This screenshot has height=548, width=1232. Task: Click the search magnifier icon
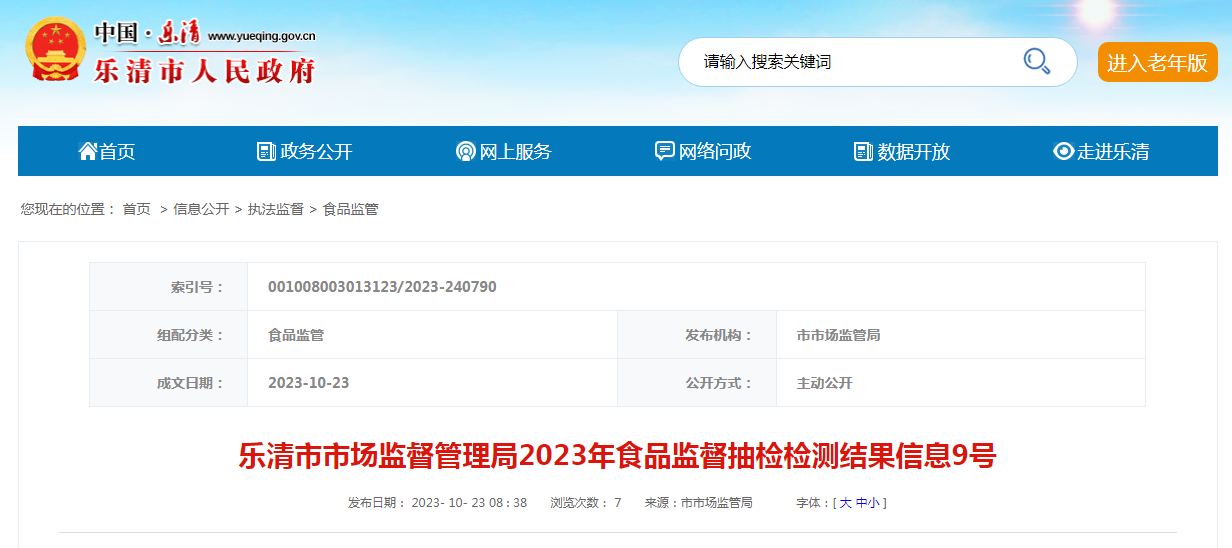point(1036,61)
